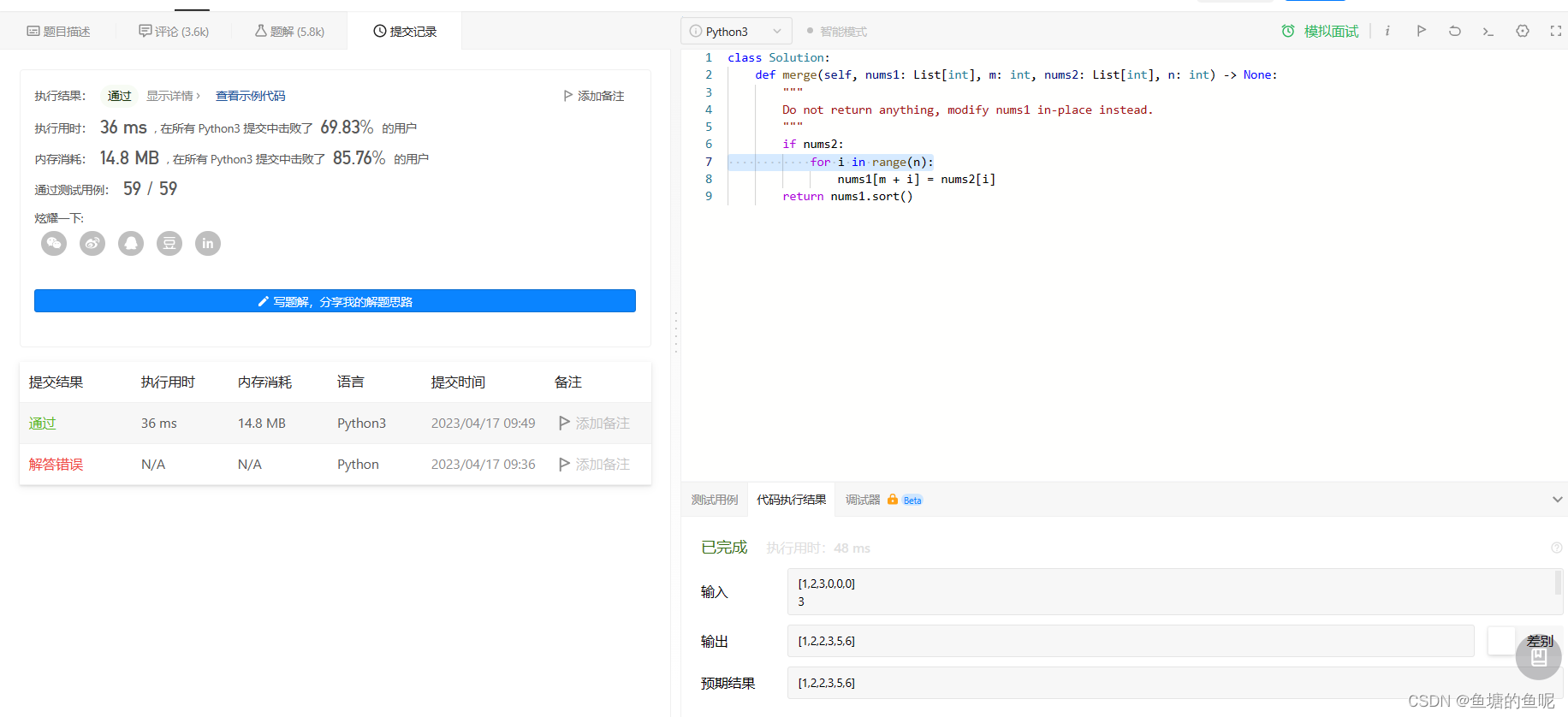Click the lock icon next to 调试器
This screenshot has height=717, width=1568.
pyautogui.click(x=893, y=500)
